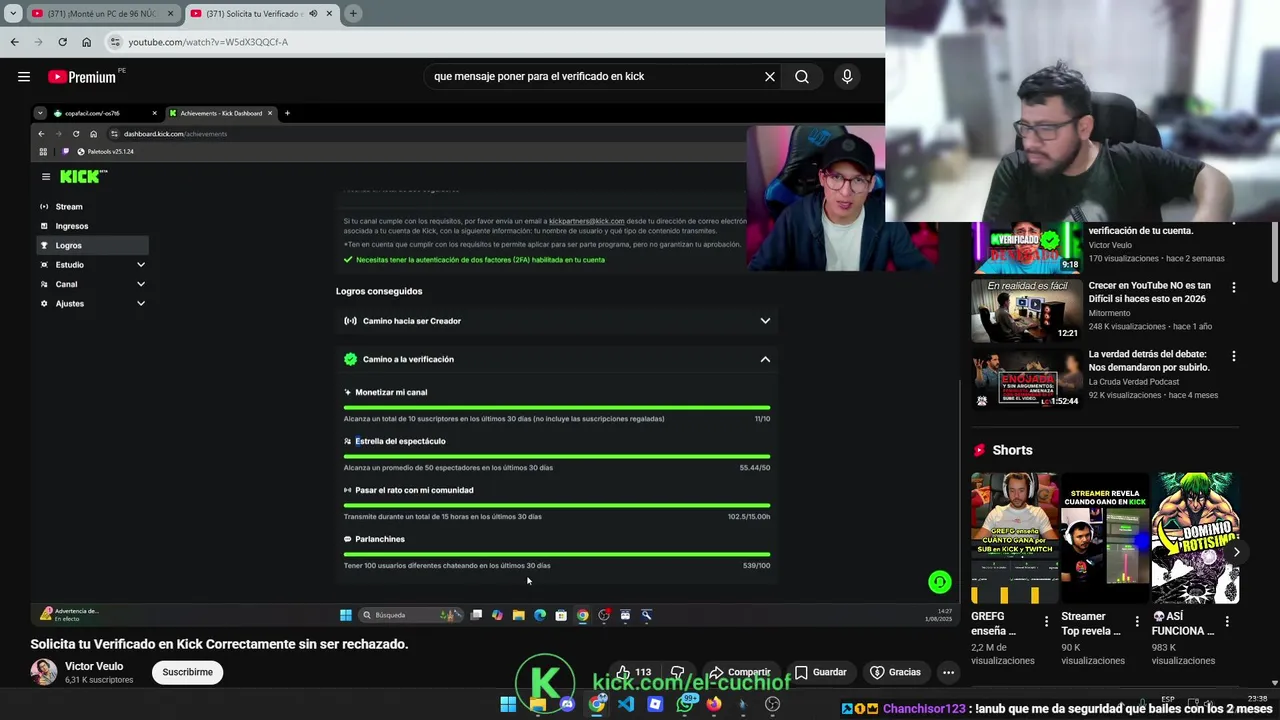Click the kickpartners@kick.com email link
Image resolution: width=1280 pixels, height=720 pixels.
[586, 221]
